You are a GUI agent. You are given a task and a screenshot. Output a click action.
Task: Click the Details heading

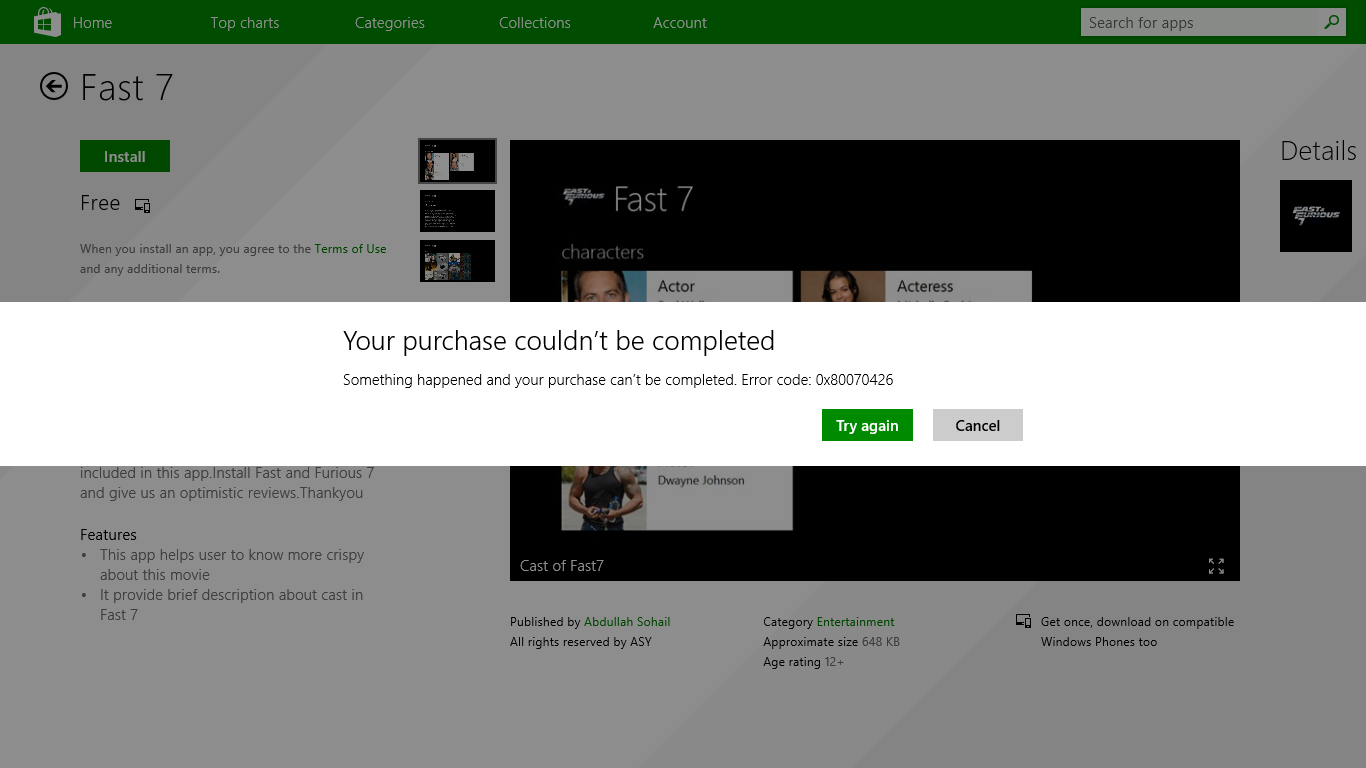click(x=1318, y=151)
